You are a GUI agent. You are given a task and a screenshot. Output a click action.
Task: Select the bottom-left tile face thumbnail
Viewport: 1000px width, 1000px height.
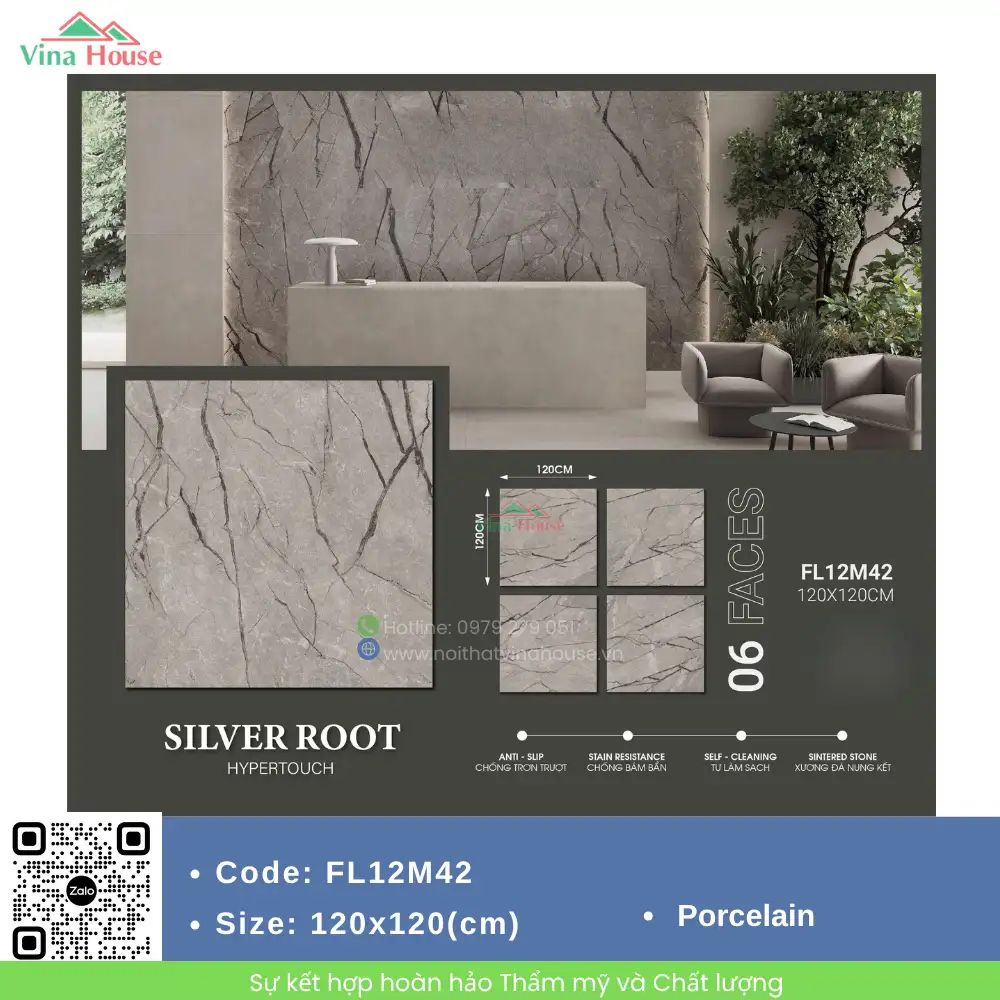548,643
